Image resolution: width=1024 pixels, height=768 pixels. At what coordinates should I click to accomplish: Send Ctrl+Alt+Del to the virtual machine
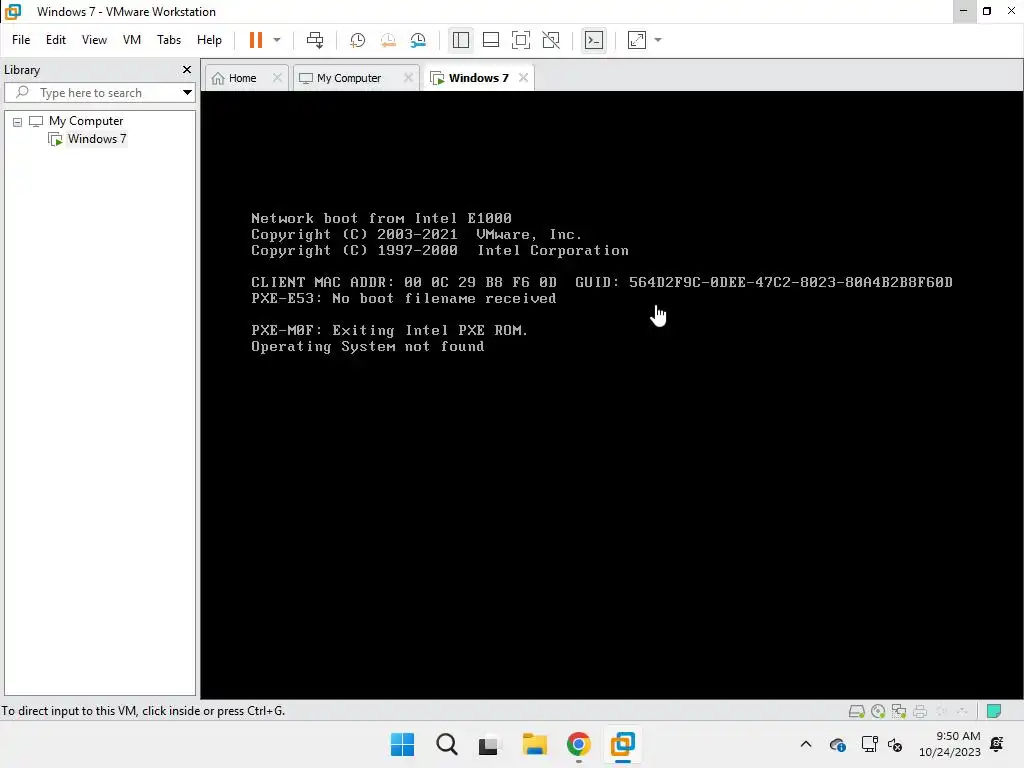(x=315, y=40)
